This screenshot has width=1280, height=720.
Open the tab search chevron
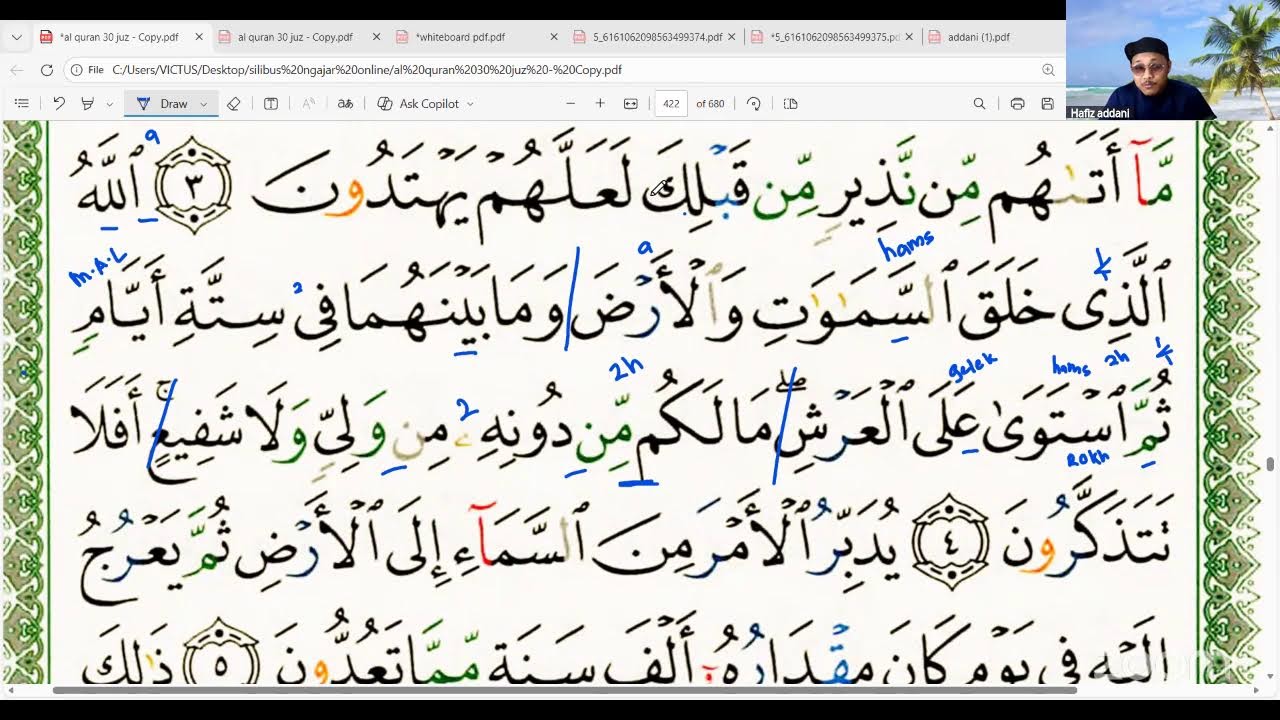pyautogui.click(x=16, y=37)
